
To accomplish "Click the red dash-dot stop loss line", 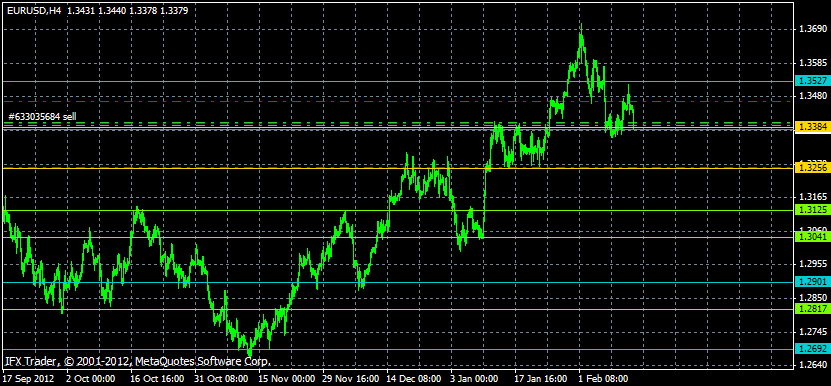I will point(396,101).
